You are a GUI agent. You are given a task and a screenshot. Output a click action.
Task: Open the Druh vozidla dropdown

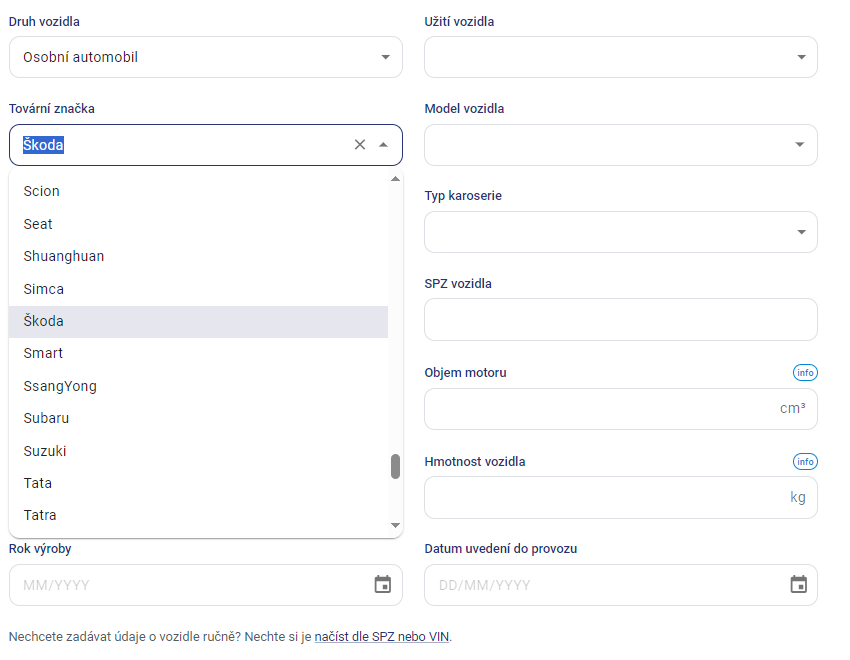pyautogui.click(x=205, y=57)
